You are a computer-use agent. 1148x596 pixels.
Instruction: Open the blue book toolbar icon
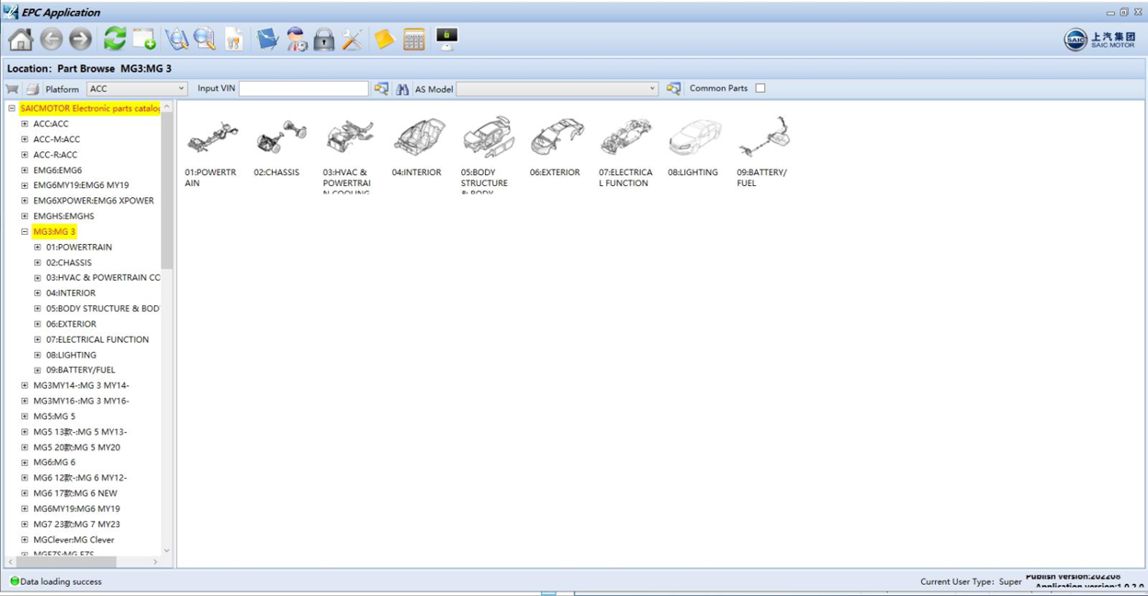click(x=267, y=39)
